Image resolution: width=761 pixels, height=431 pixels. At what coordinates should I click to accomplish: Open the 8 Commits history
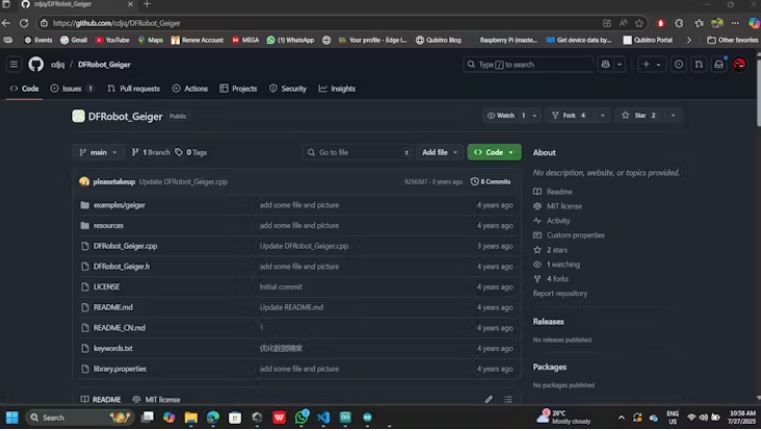click(491, 182)
